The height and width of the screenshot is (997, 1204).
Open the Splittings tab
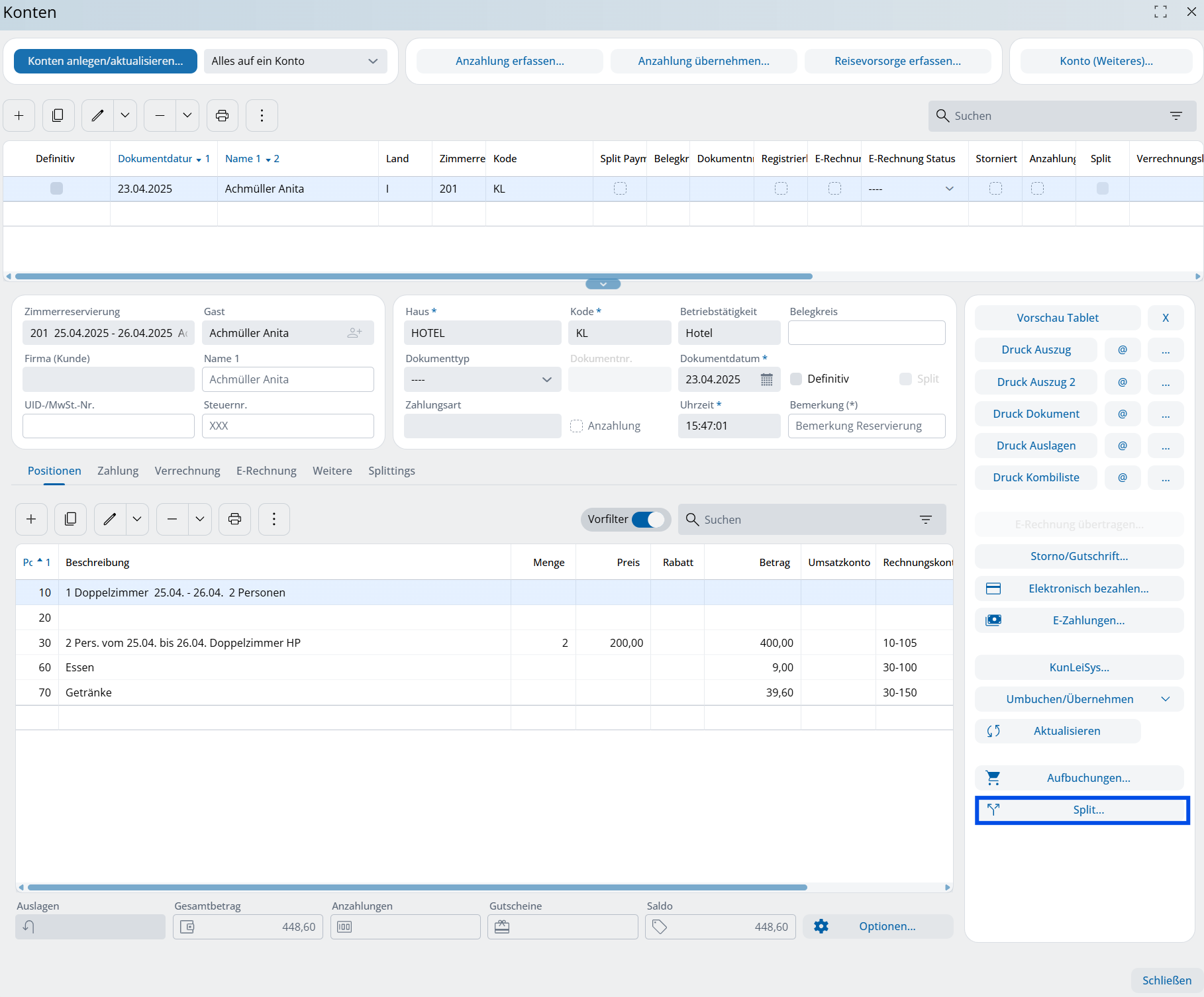point(391,471)
